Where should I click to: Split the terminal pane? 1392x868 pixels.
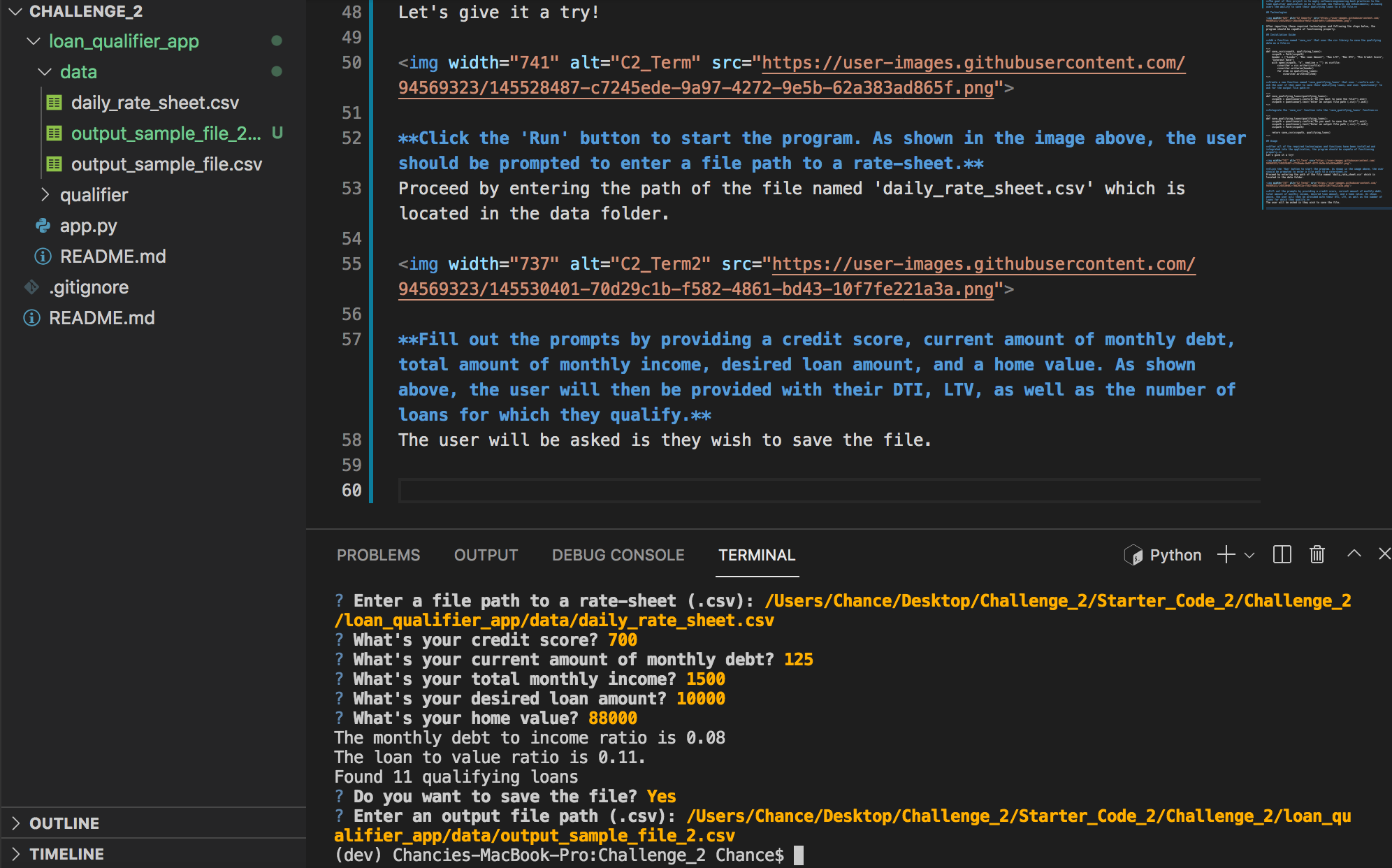pos(1282,554)
